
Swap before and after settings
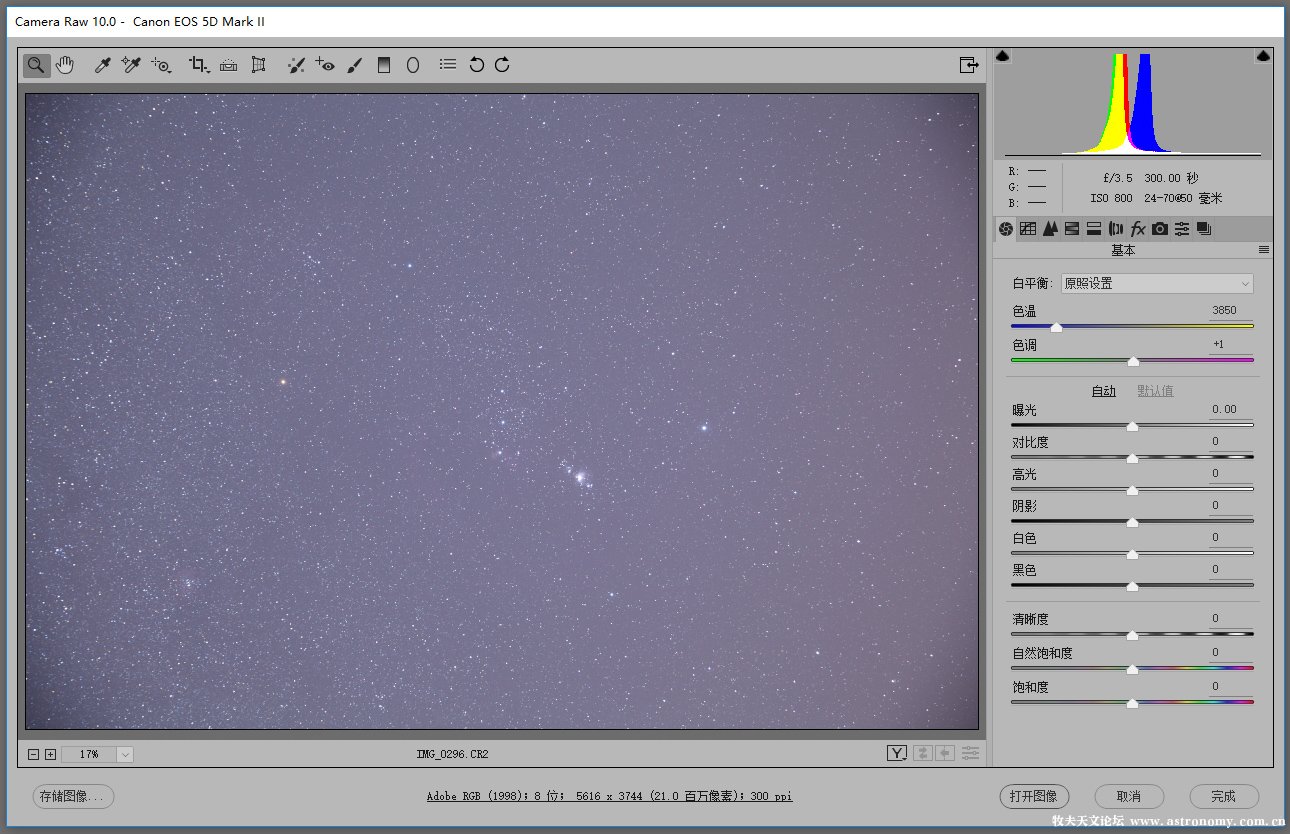tap(922, 753)
